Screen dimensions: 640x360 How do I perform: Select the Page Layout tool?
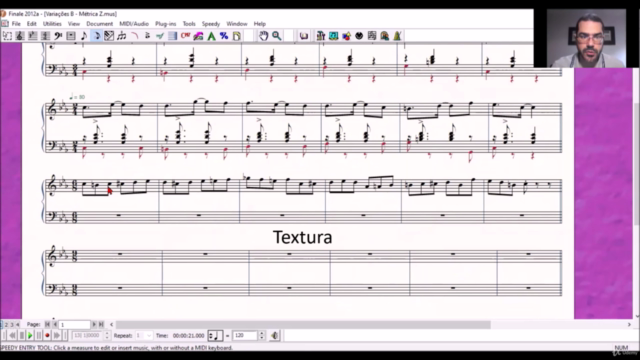coord(237,36)
